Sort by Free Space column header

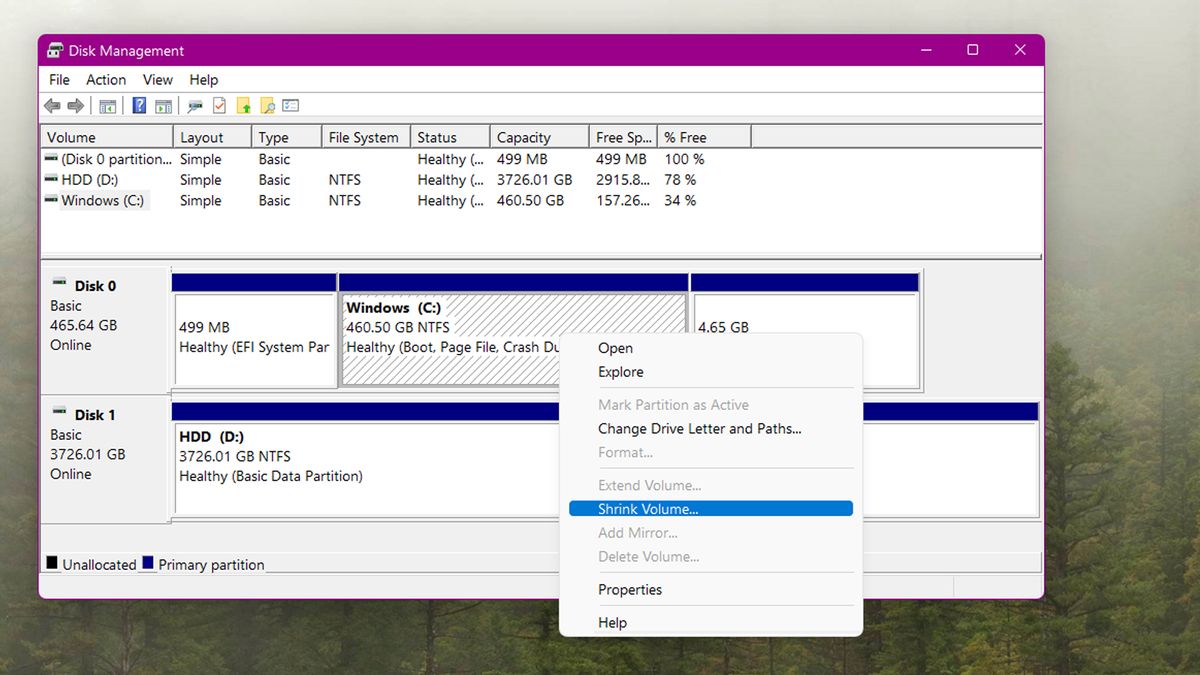click(623, 138)
